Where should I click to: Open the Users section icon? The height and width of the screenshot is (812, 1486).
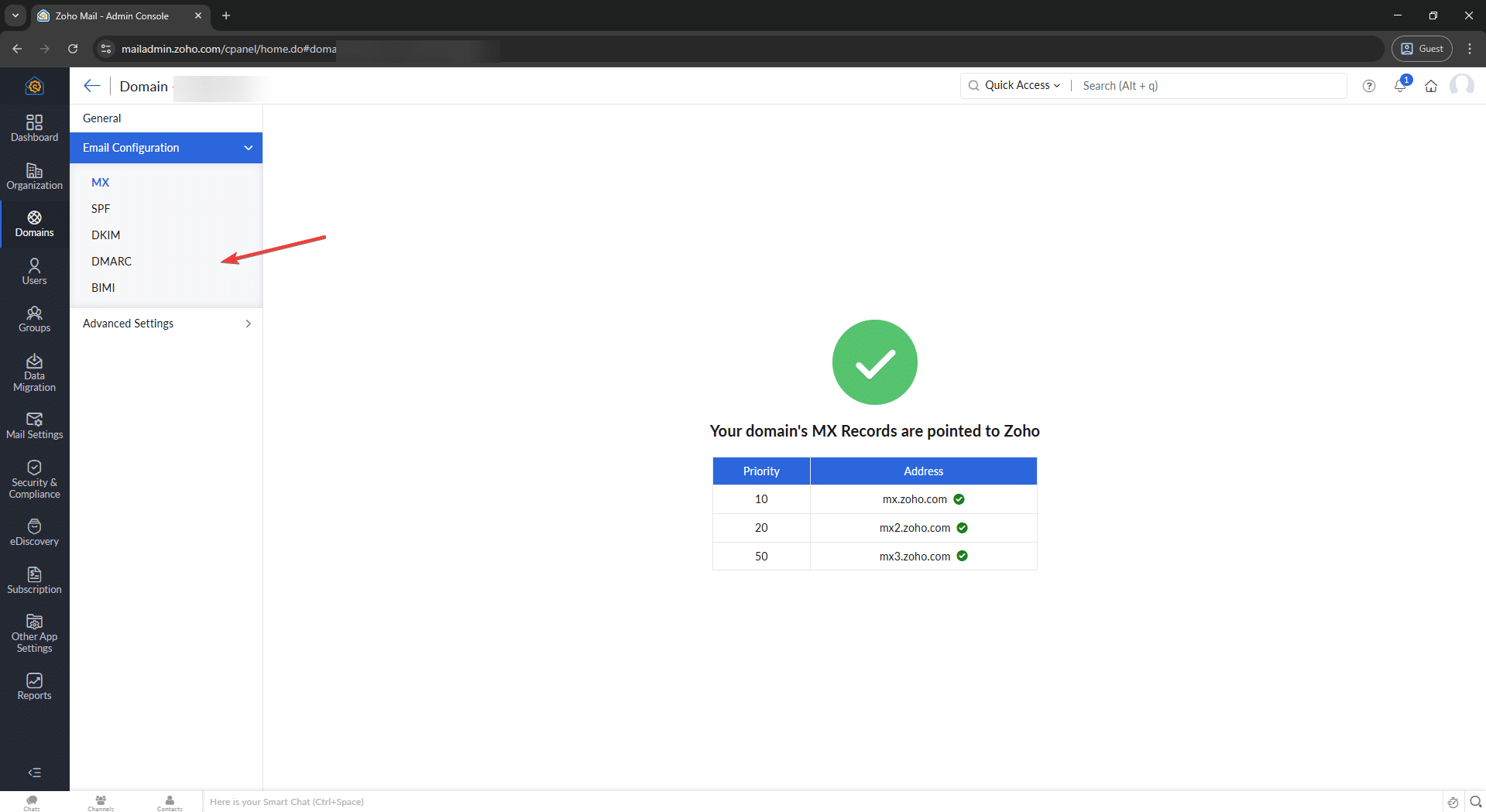tap(34, 272)
